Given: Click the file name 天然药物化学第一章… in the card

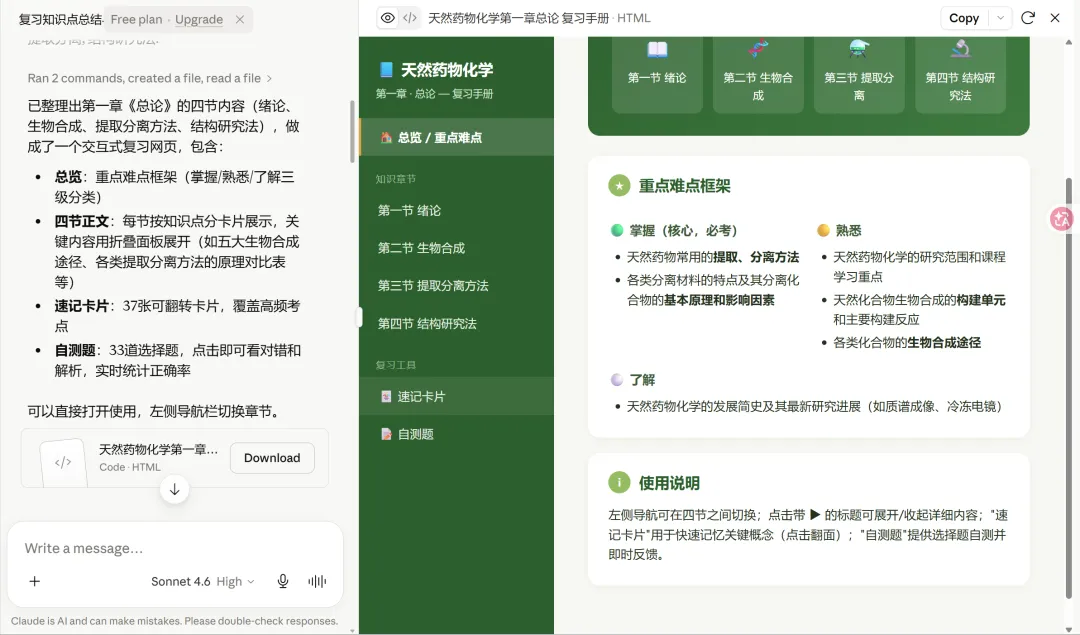Looking at the screenshot, I should pyautogui.click(x=158, y=450).
